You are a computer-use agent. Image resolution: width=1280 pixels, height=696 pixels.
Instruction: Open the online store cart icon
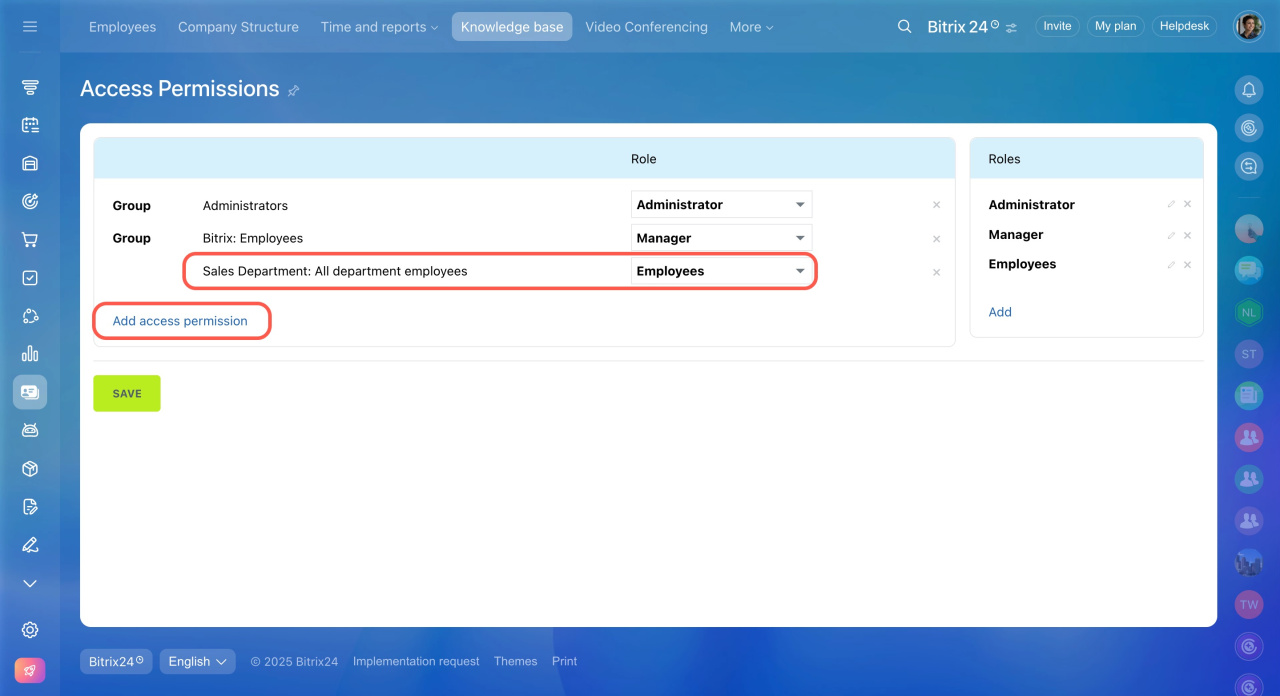tap(30, 240)
